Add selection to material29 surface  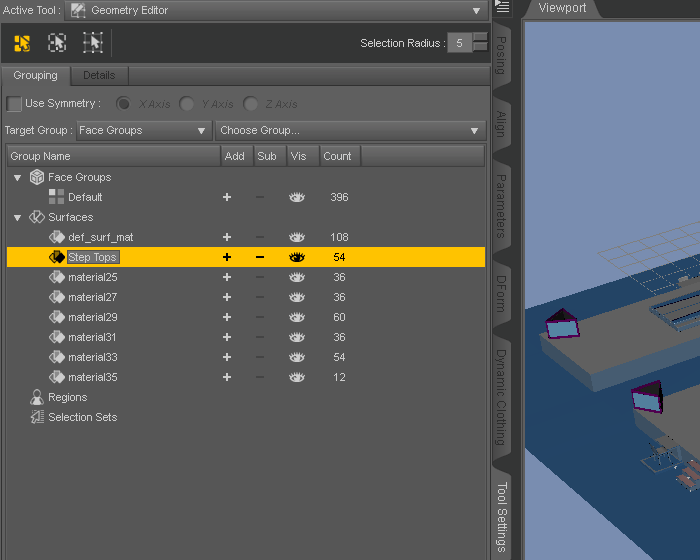click(x=227, y=317)
